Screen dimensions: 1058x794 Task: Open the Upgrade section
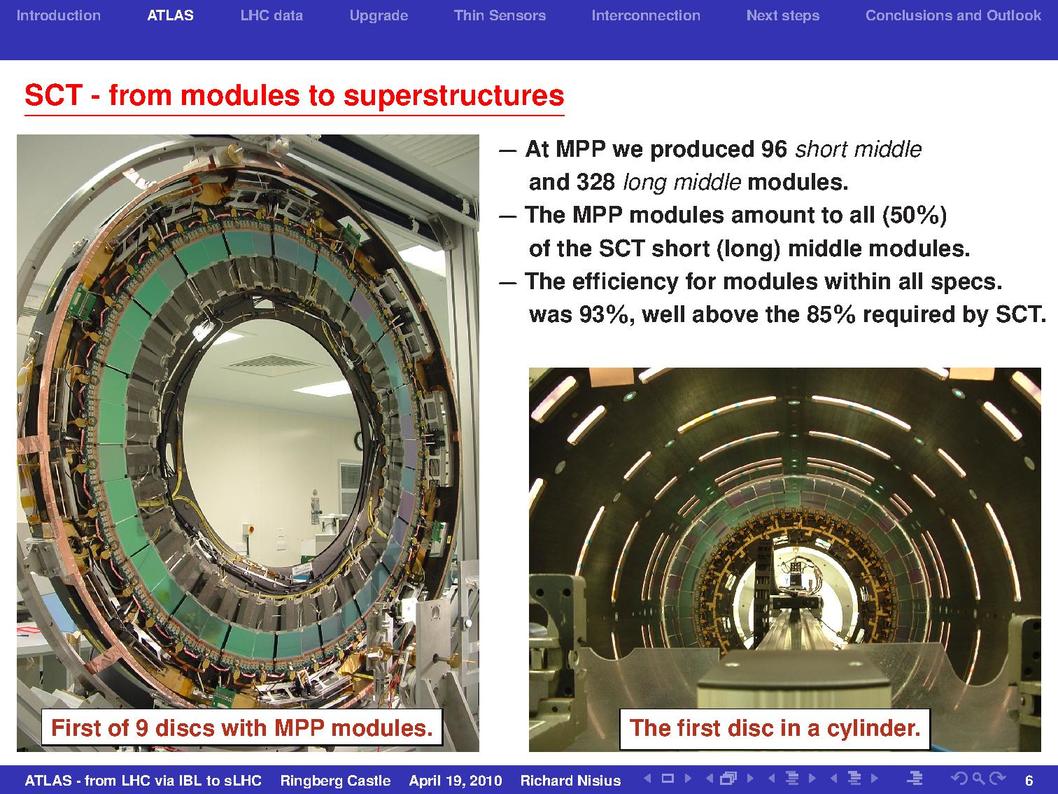pos(379,16)
